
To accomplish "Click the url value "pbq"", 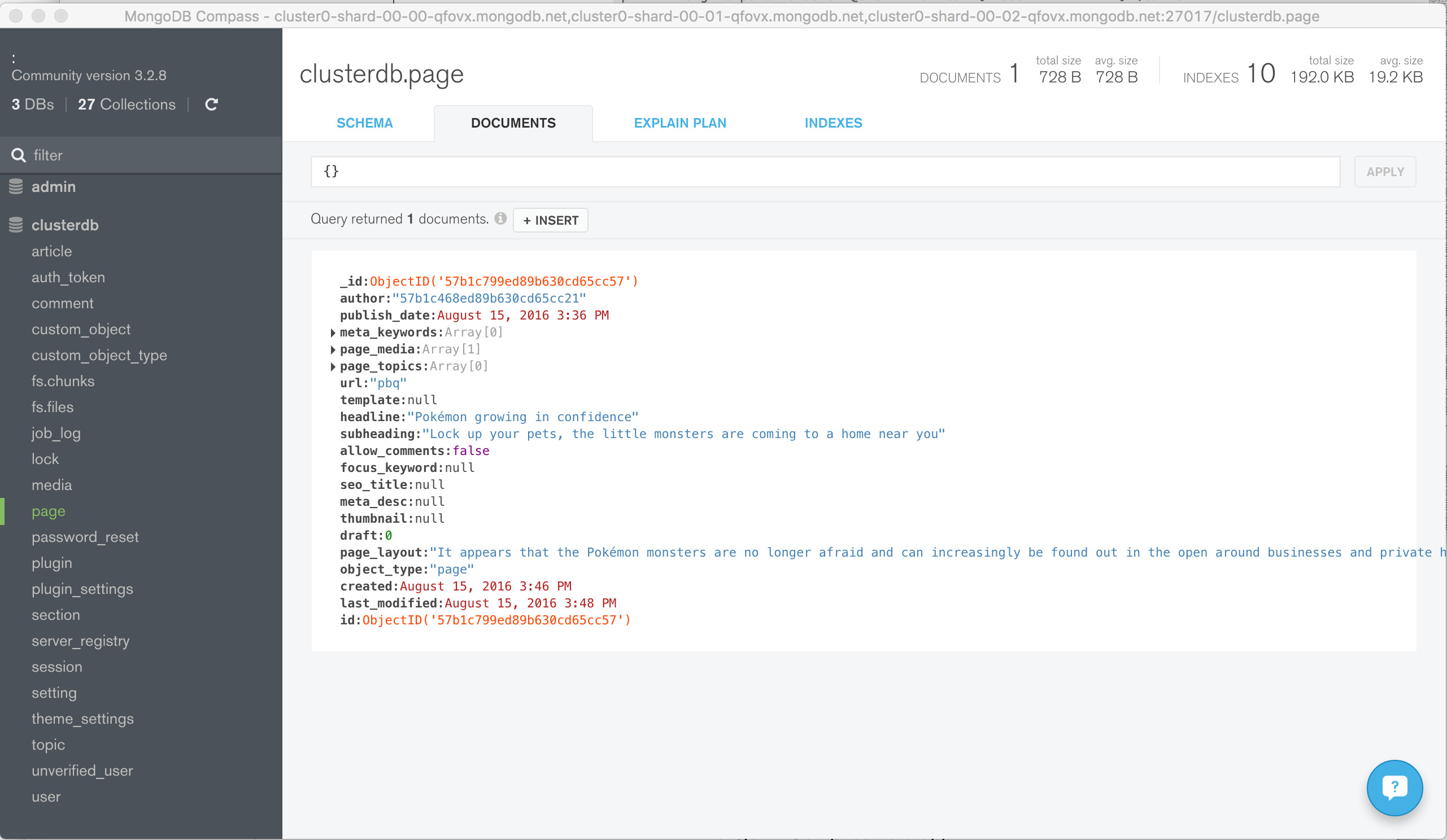I will coord(388,383).
